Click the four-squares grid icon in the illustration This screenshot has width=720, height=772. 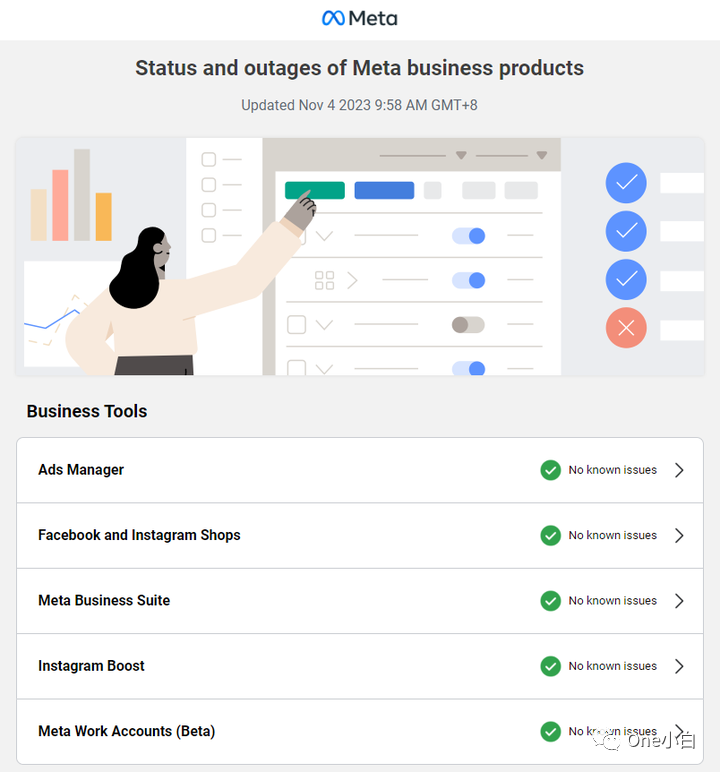[325, 280]
